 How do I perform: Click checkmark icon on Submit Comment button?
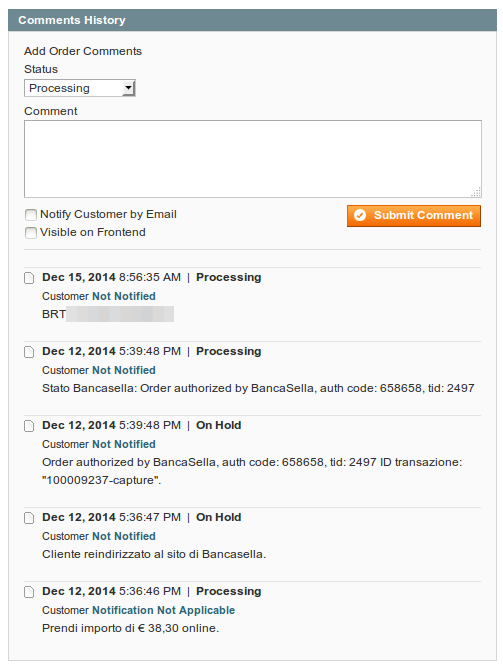360,215
